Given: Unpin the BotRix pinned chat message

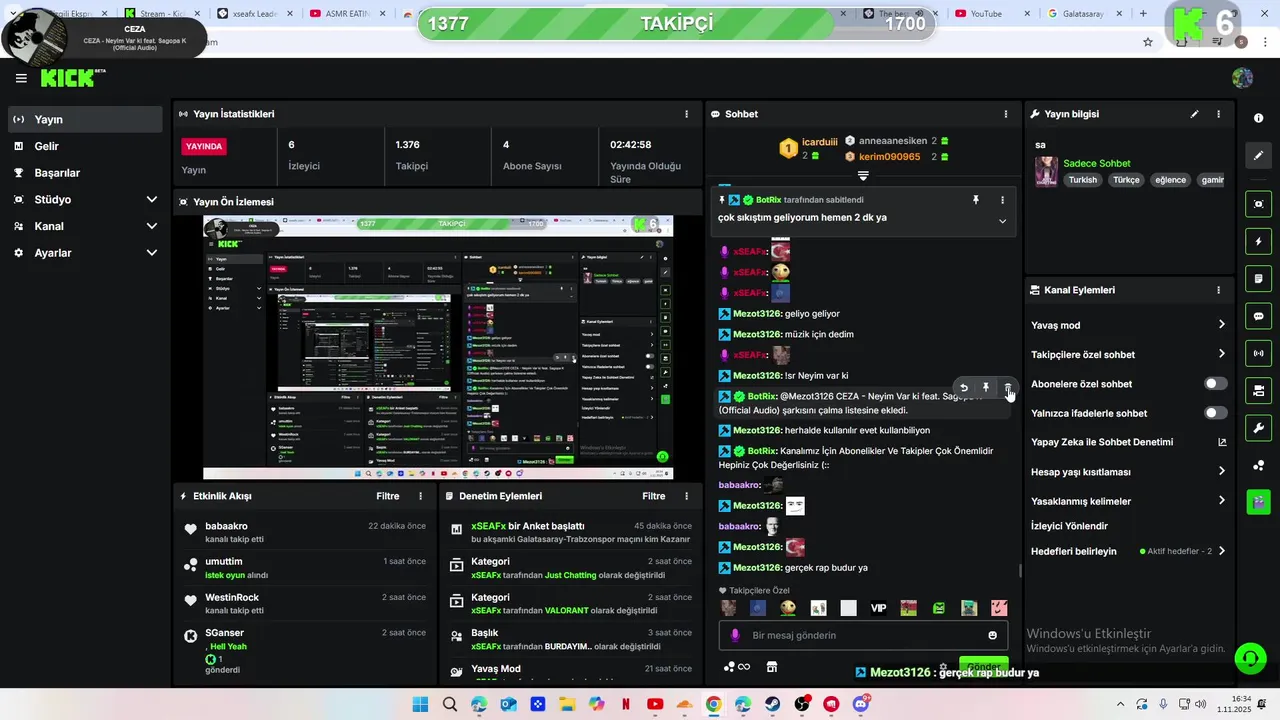Looking at the screenshot, I should (976, 200).
